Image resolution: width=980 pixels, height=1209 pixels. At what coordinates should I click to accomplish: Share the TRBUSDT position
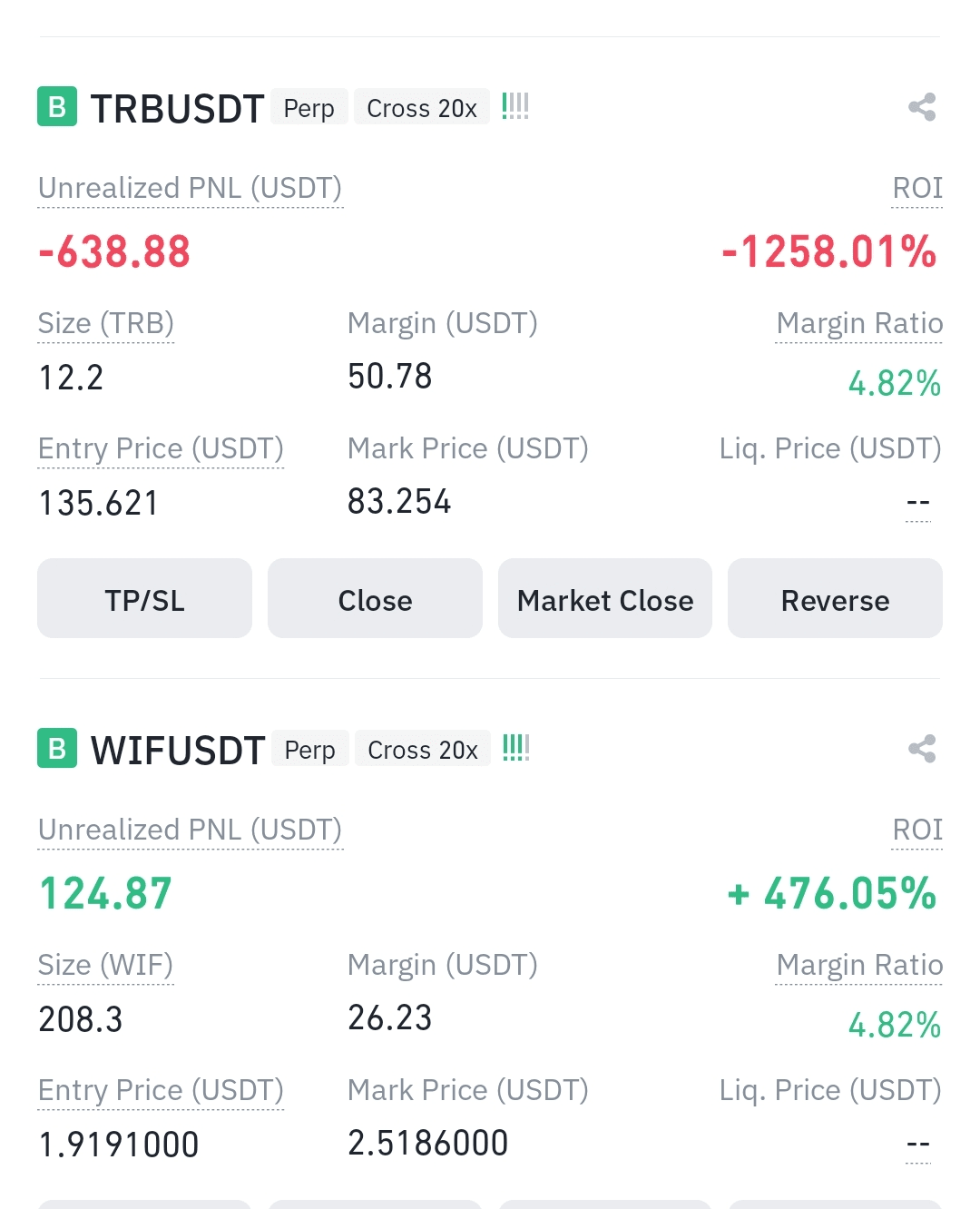point(922,107)
